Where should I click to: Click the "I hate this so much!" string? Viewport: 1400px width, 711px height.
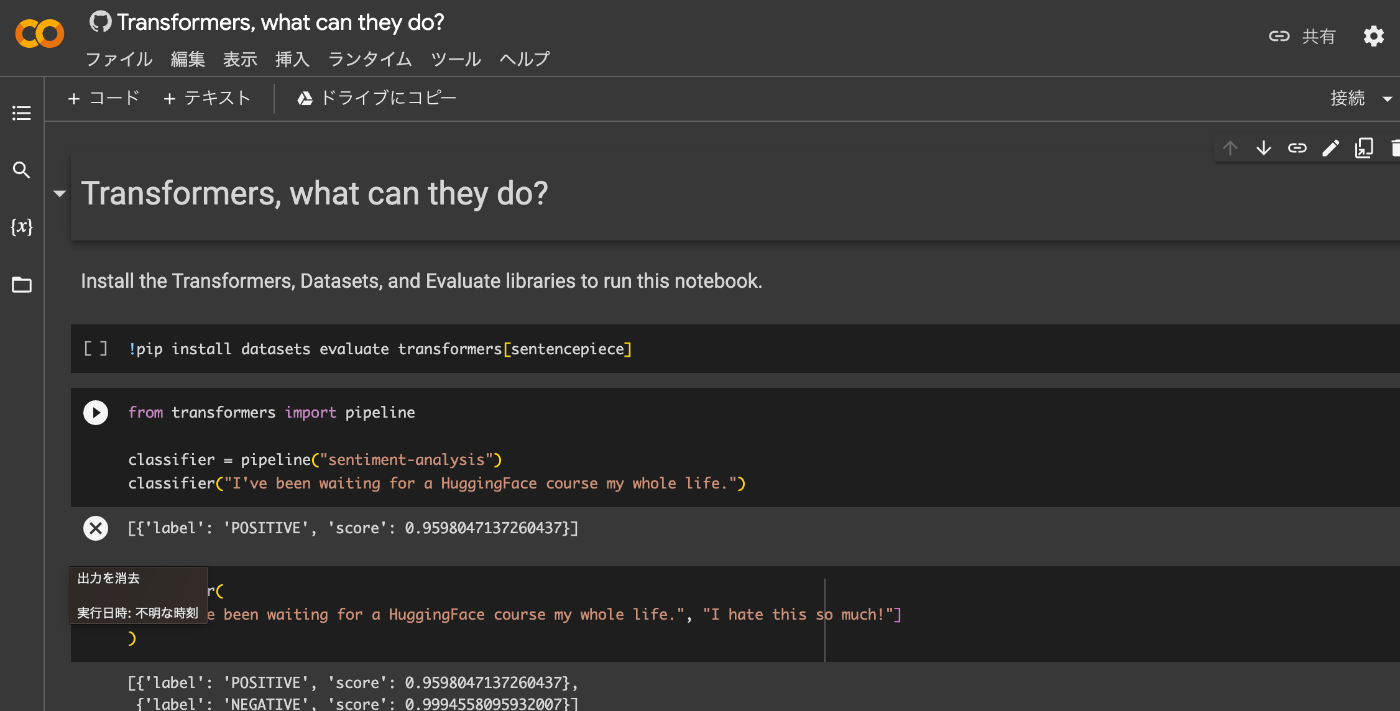798,614
